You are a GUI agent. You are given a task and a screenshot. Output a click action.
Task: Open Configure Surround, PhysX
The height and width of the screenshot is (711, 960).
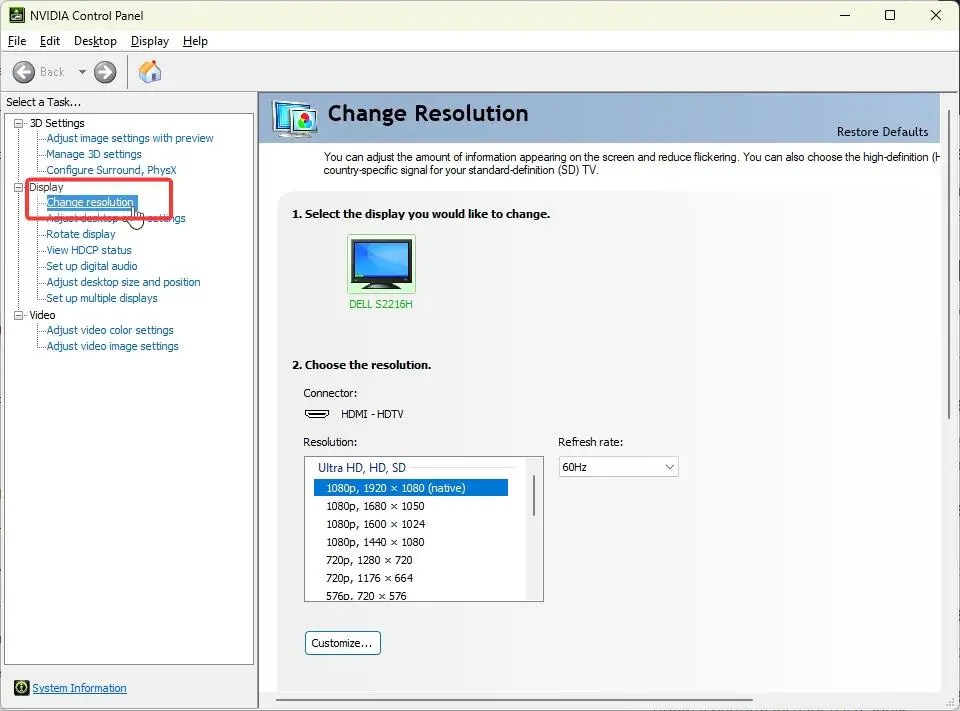(111, 170)
